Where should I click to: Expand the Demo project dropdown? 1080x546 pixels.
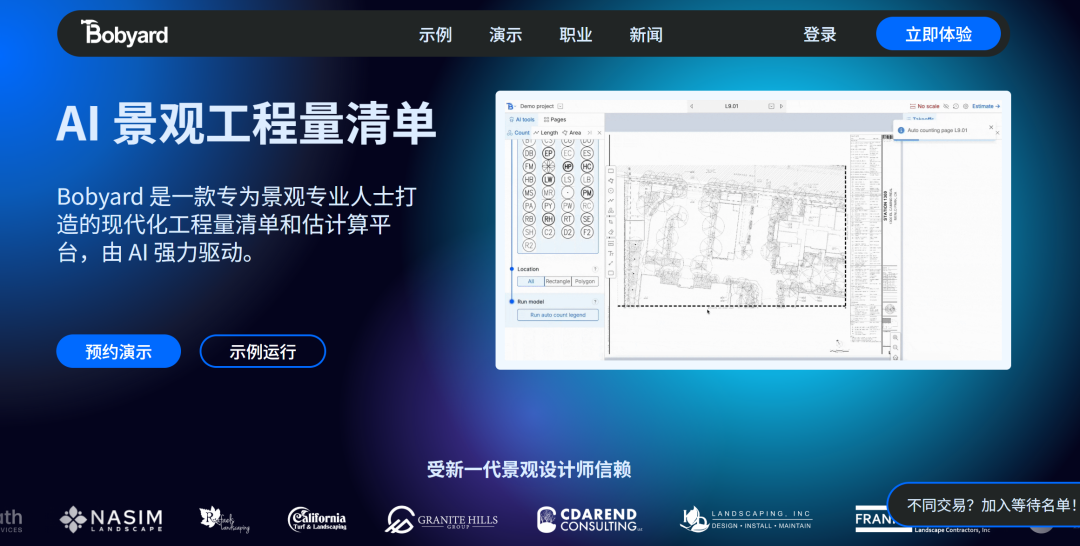tap(560, 106)
